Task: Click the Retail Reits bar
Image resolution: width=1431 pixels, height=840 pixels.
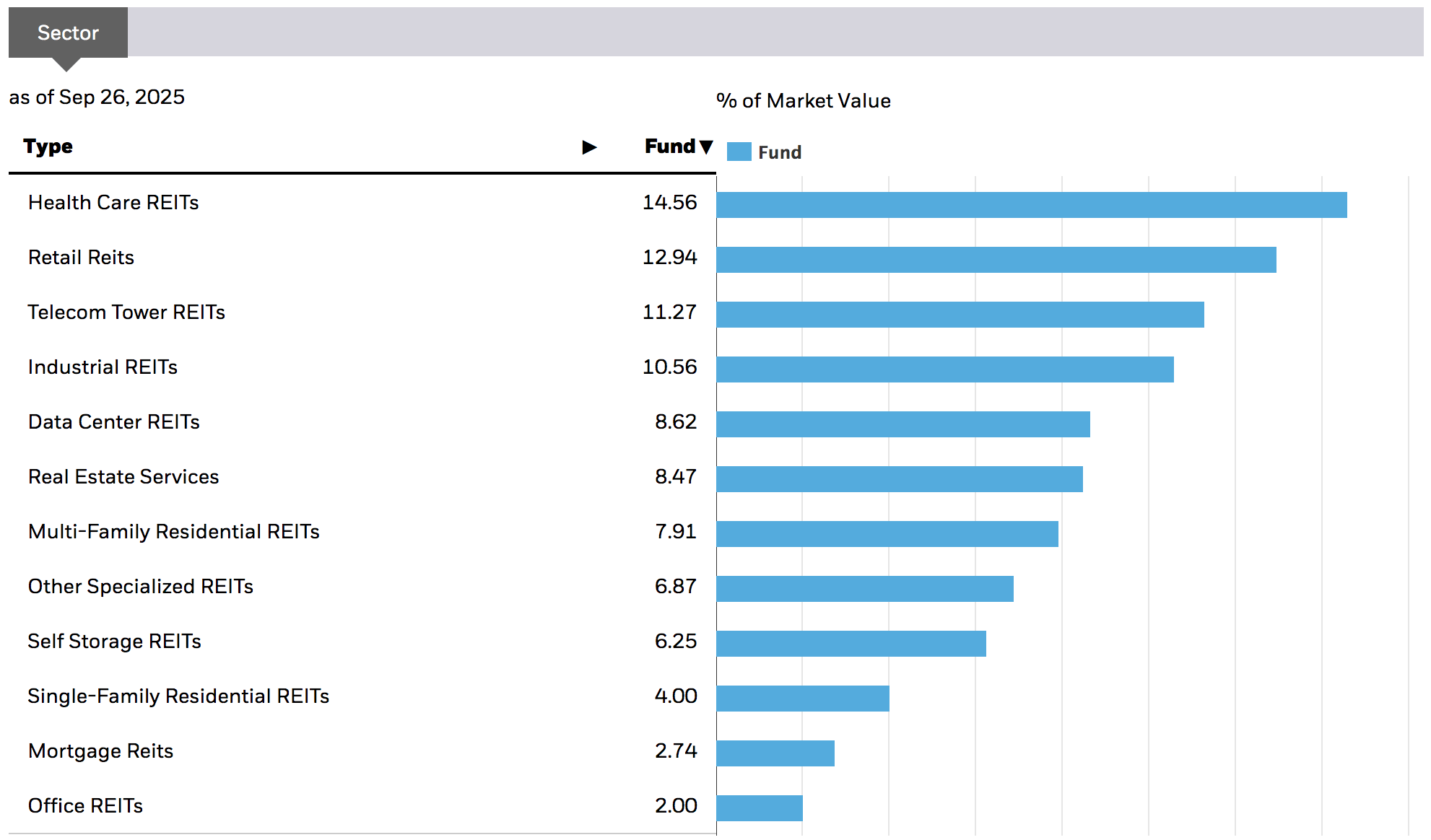Action: click(996, 260)
